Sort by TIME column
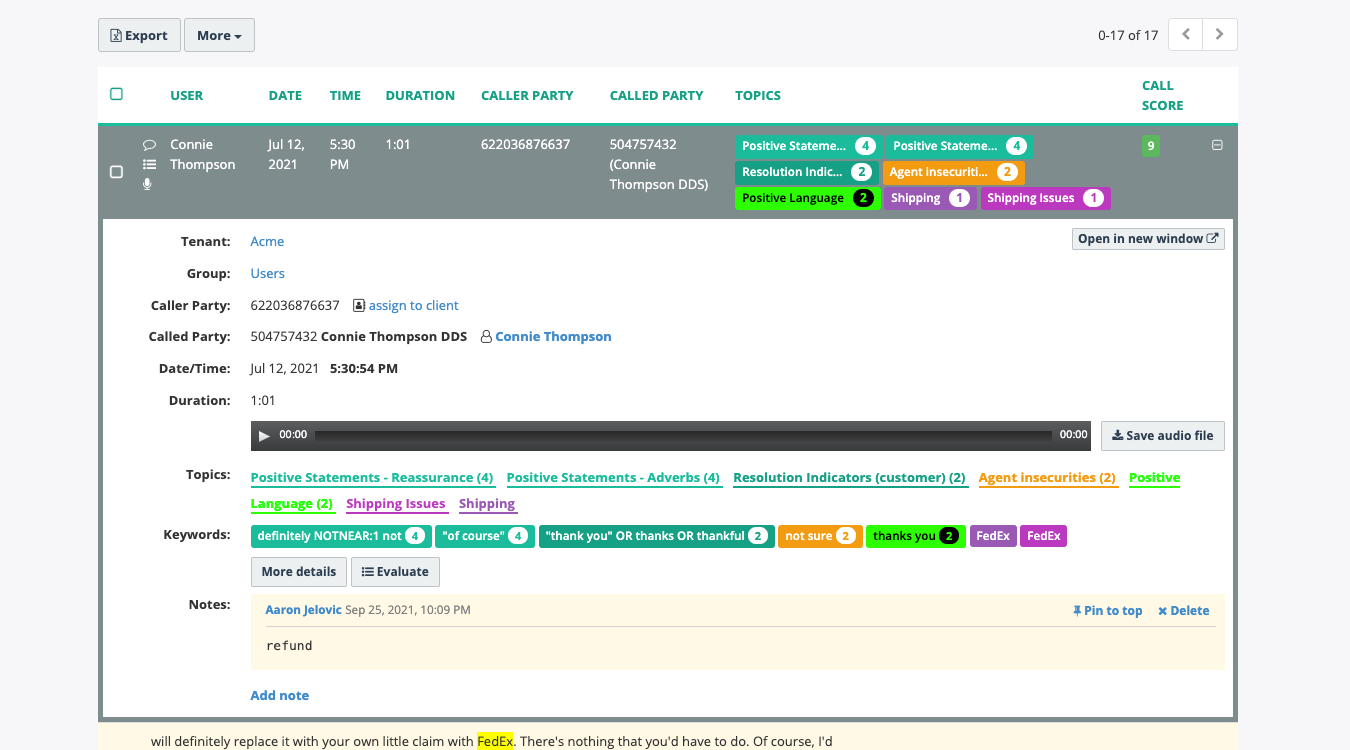 pos(345,96)
